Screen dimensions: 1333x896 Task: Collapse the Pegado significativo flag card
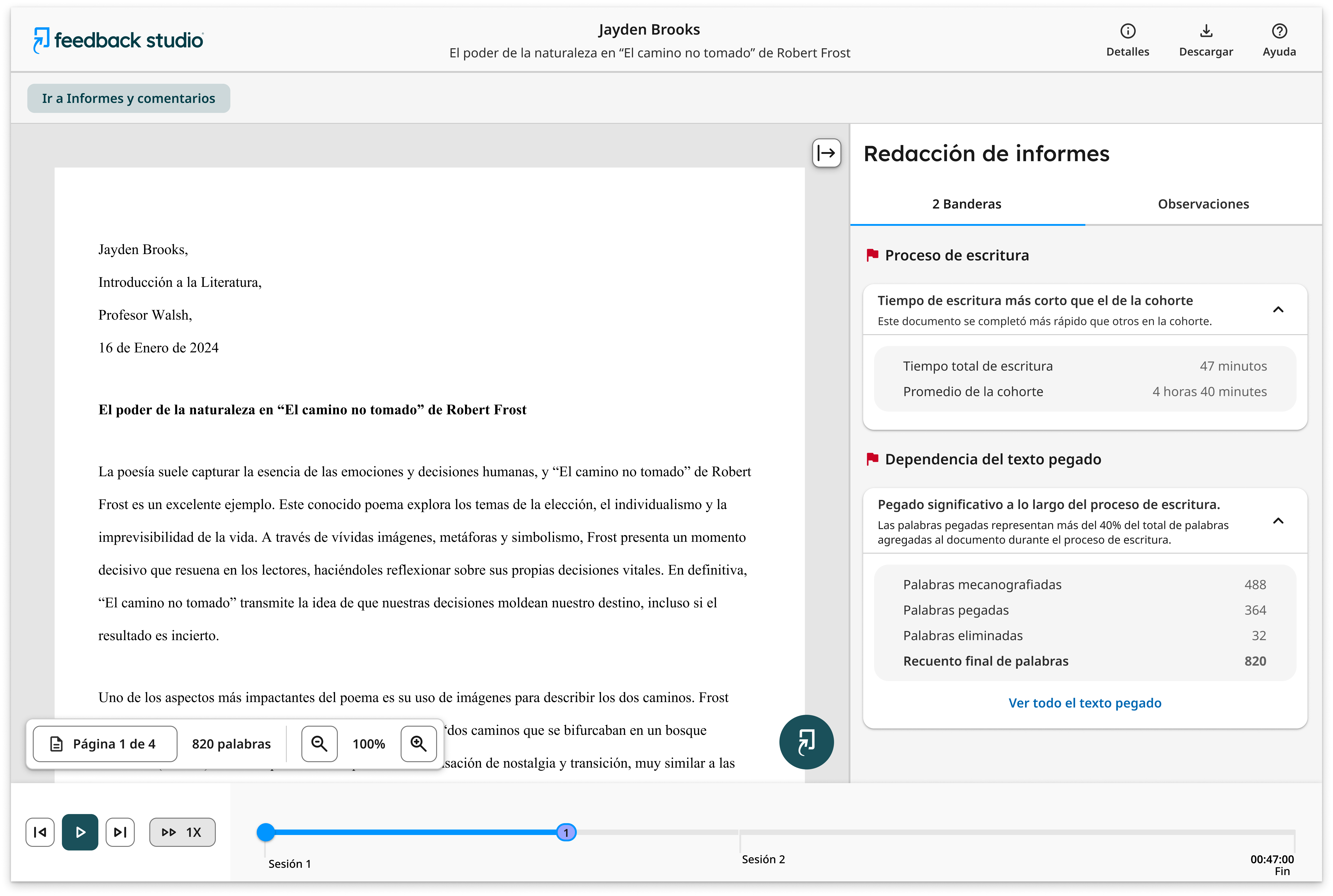[1279, 521]
